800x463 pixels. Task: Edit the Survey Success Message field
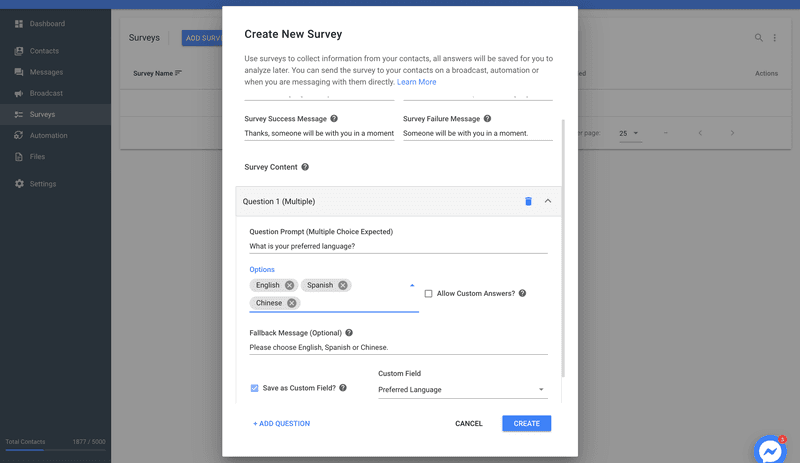(319, 133)
